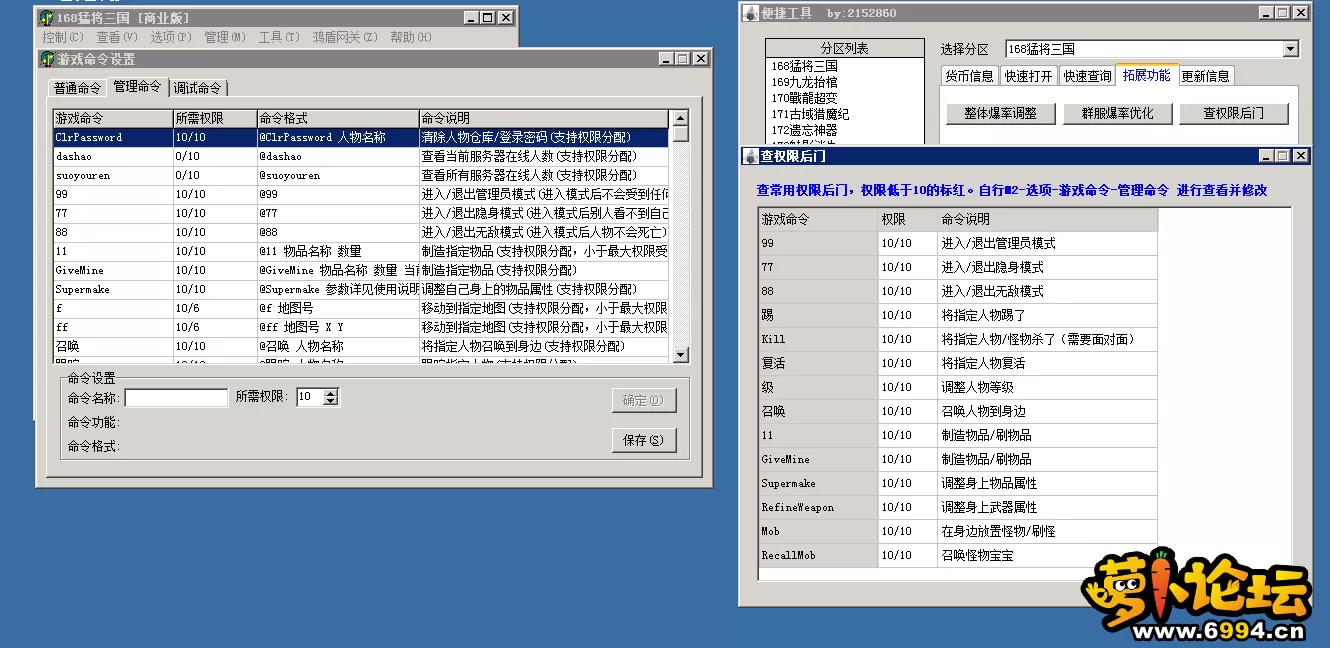The image size is (1330, 648).
Task: Select 169九龙拾棺 in the 分区列表
Action: (845, 82)
